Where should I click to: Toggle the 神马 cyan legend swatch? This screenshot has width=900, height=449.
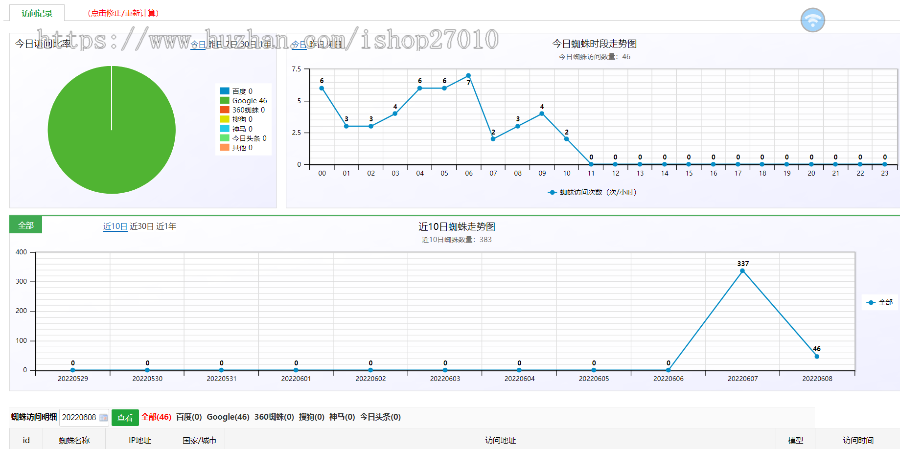pos(224,129)
